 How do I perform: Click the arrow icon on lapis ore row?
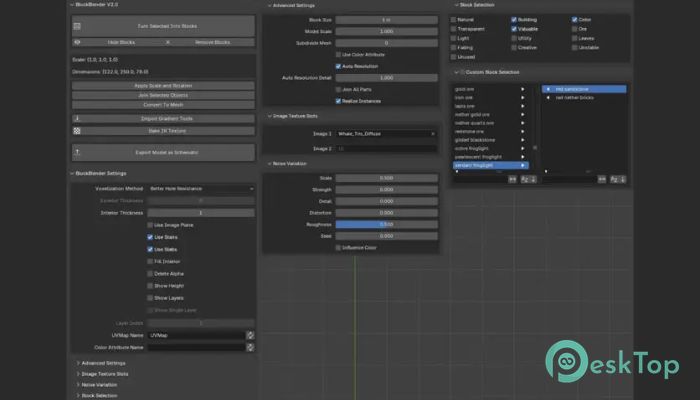coord(523,106)
